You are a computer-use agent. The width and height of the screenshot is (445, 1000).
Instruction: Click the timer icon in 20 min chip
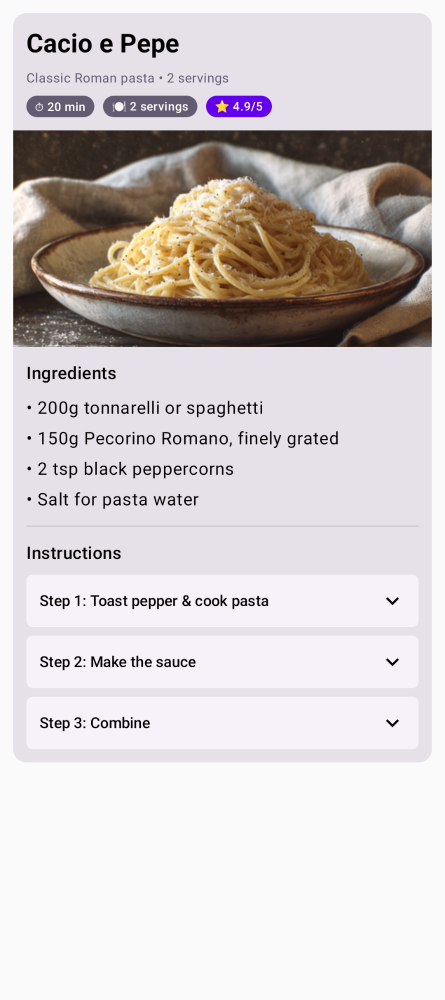(x=40, y=107)
